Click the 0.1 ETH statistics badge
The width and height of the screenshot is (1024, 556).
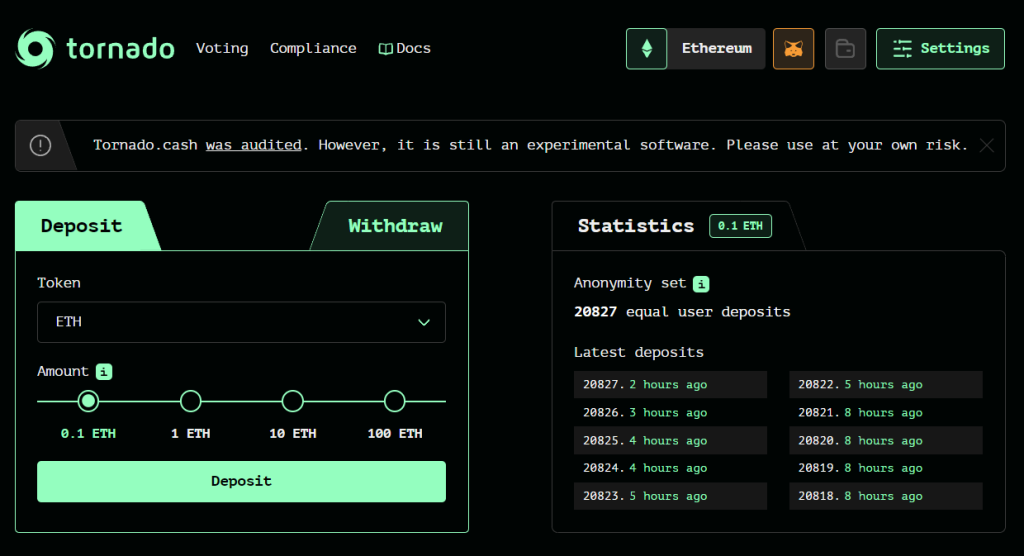tap(741, 226)
